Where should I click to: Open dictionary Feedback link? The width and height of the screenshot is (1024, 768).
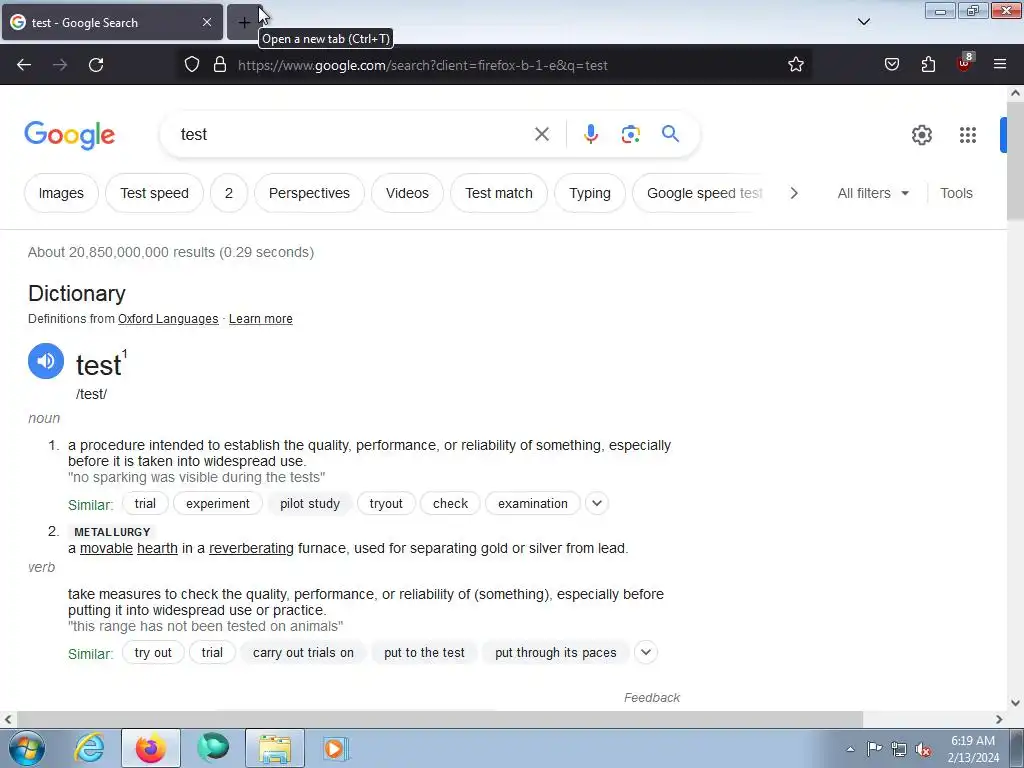pos(652,697)
